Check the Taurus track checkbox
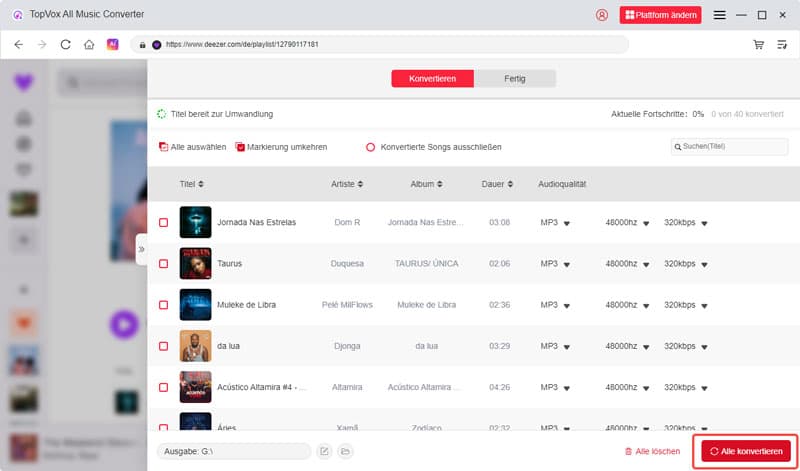800x471 pixels. click(163, 264)
